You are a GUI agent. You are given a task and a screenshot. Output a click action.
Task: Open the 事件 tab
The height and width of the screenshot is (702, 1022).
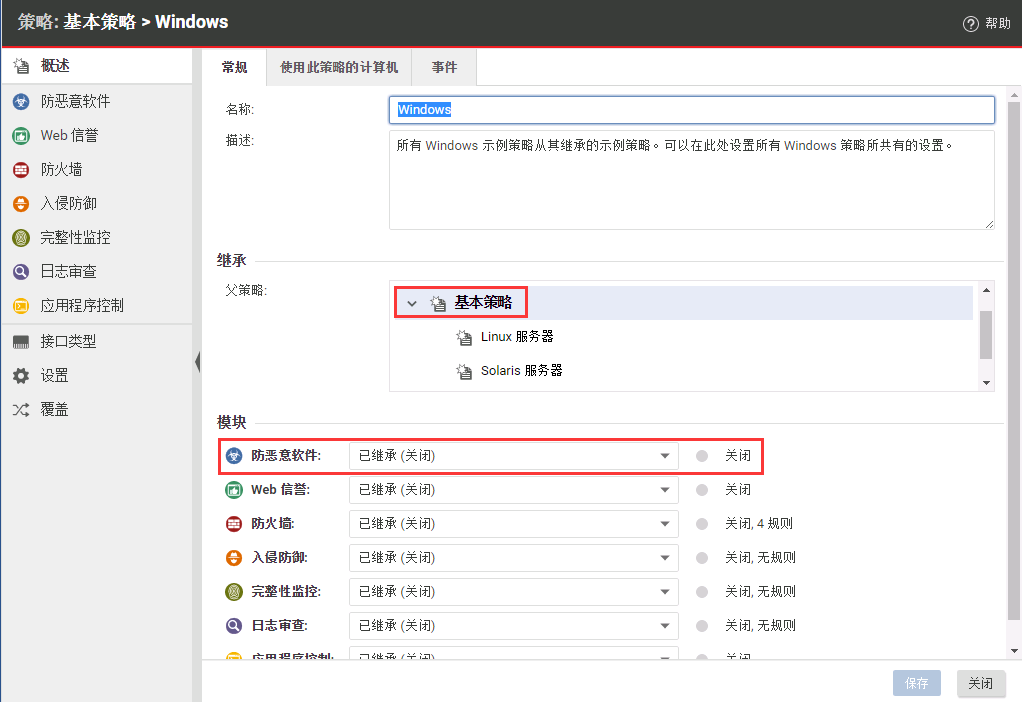click(x=444, y=67)
